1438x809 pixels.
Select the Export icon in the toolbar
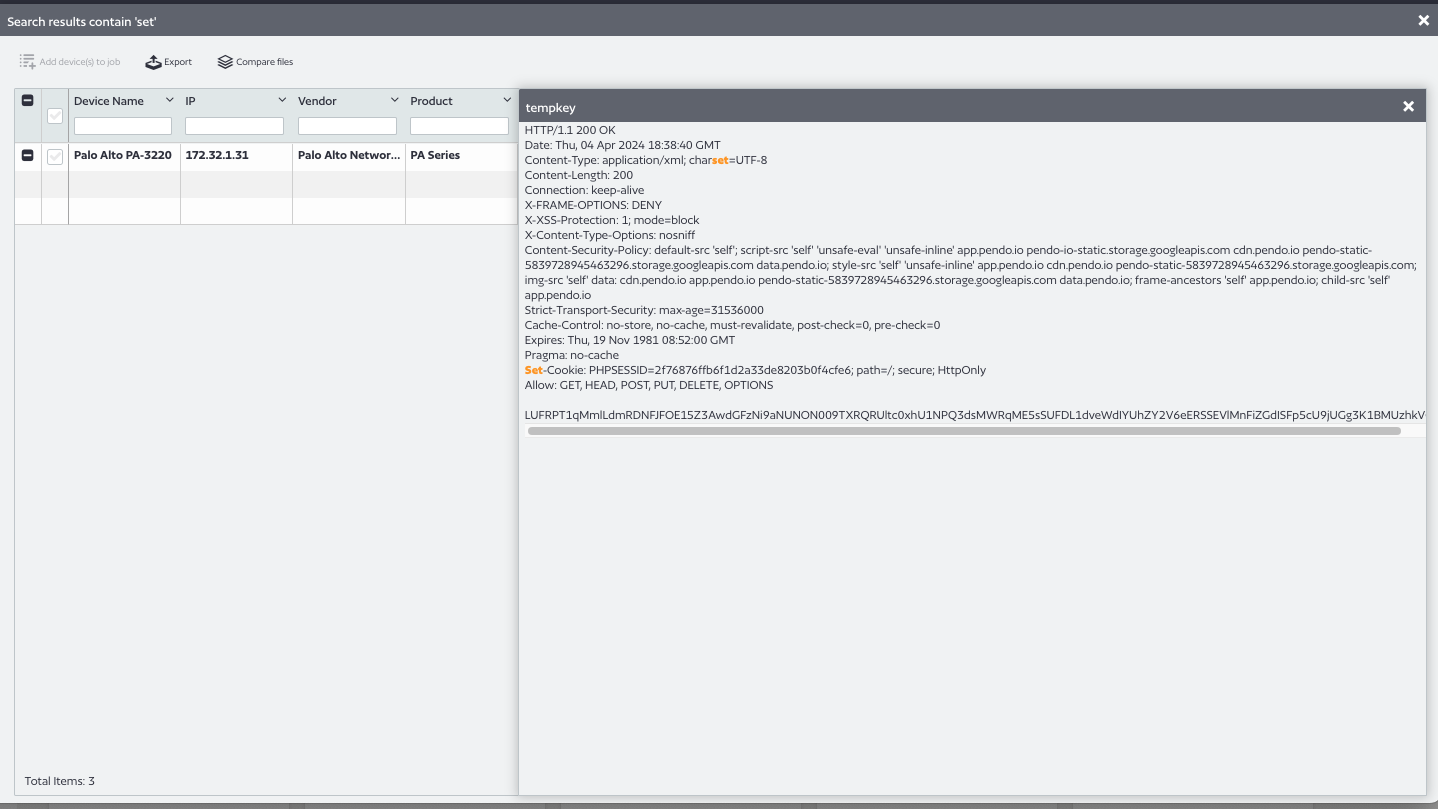[154, 61]
